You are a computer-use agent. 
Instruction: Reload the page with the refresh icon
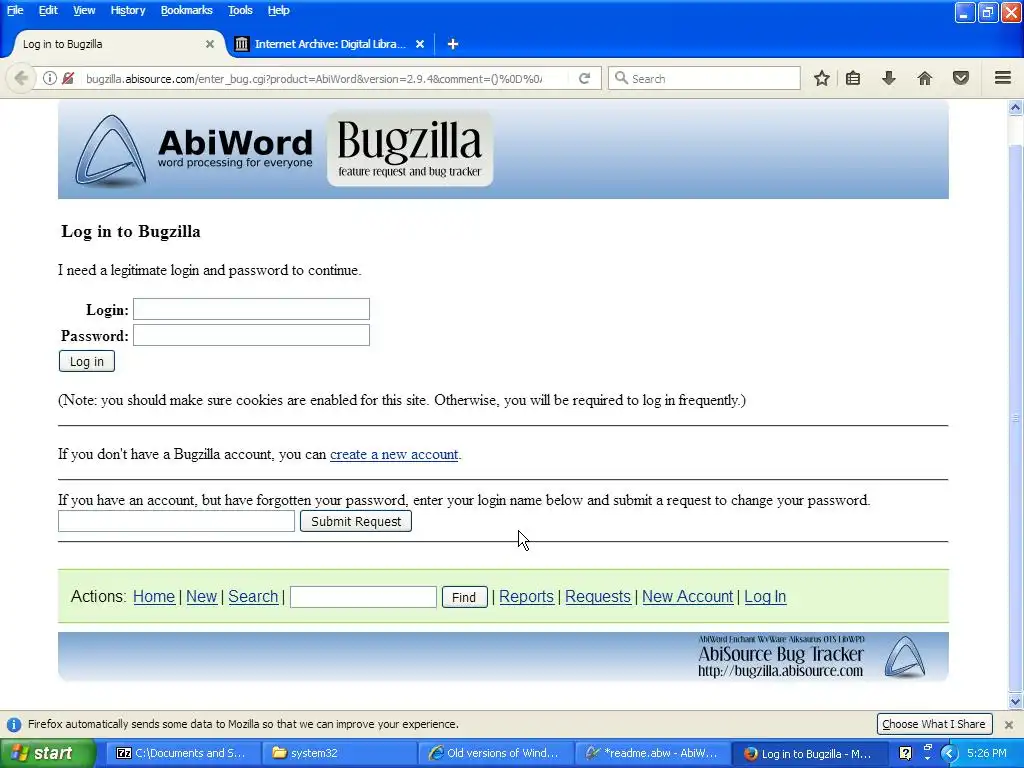click(x=584, y=78)
